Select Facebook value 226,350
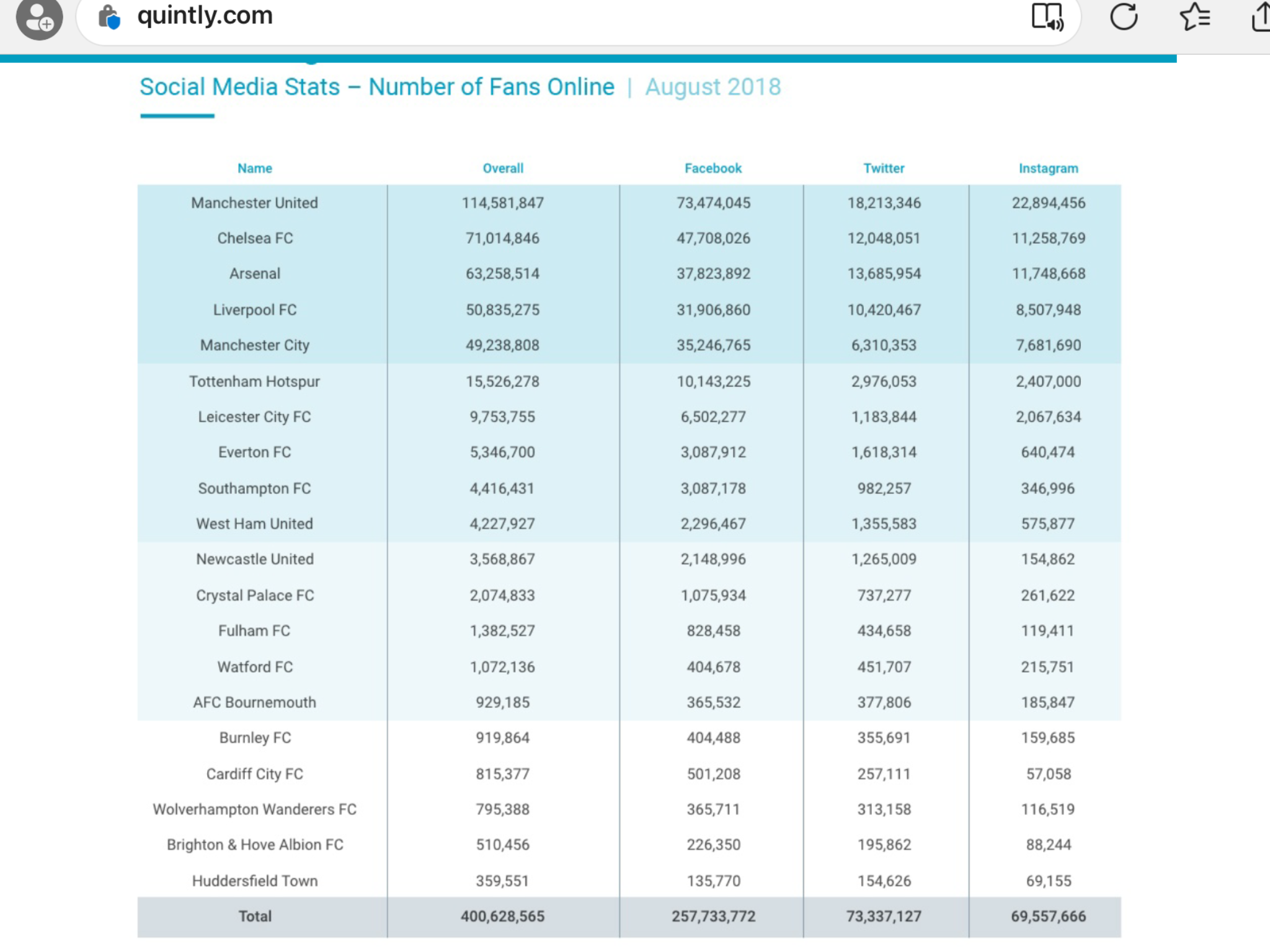 pyautogui.click(x=713, y=844)
